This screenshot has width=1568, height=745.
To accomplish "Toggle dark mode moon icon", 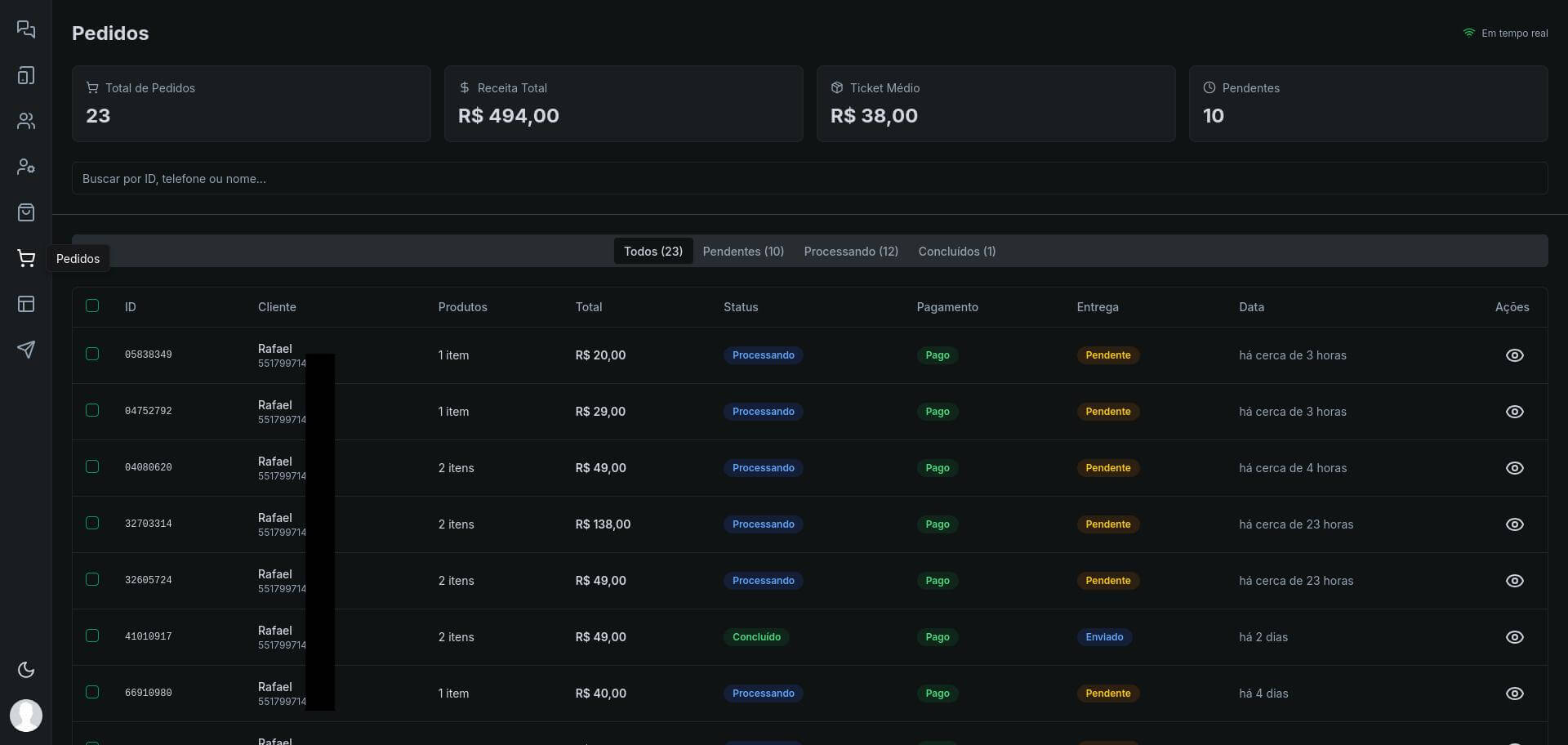I will coord(26,670).
